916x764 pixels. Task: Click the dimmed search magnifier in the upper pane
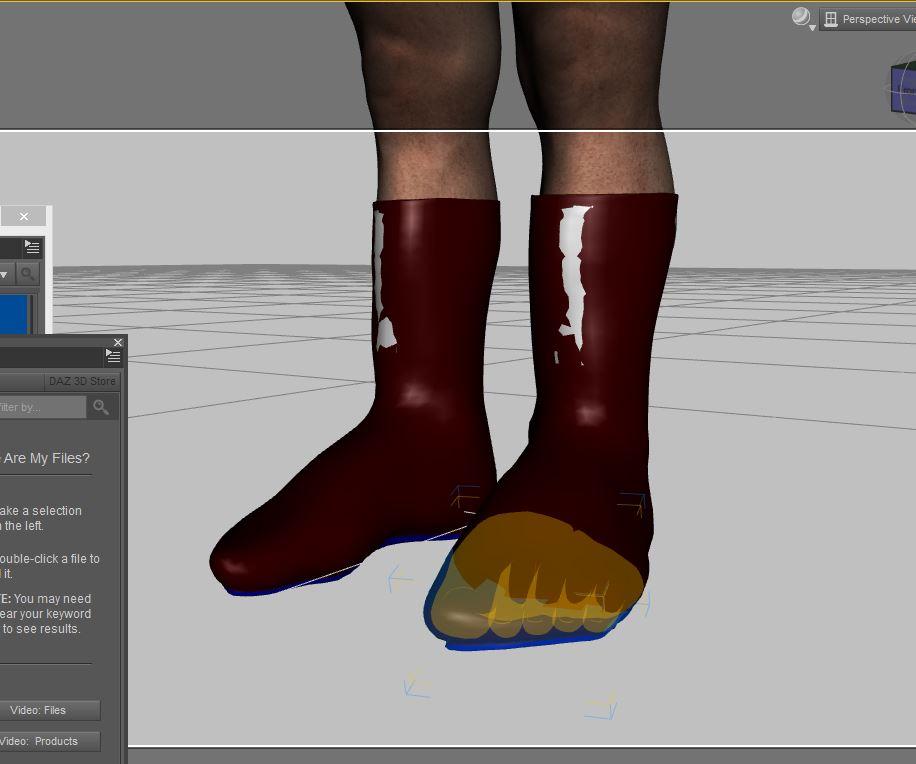coord(27,273)
